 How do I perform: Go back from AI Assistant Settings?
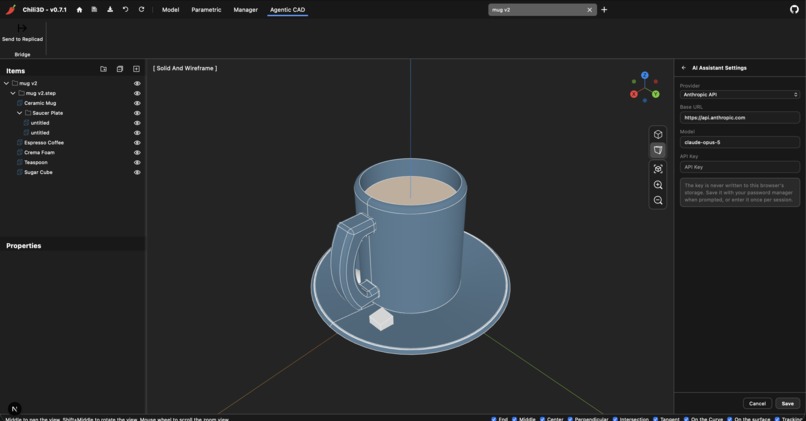click(x=684, y=68)
